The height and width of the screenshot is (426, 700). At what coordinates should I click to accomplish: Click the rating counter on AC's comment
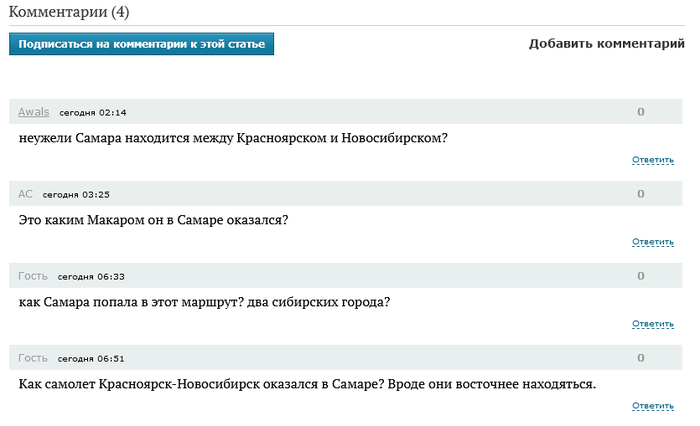coord(641,194)
